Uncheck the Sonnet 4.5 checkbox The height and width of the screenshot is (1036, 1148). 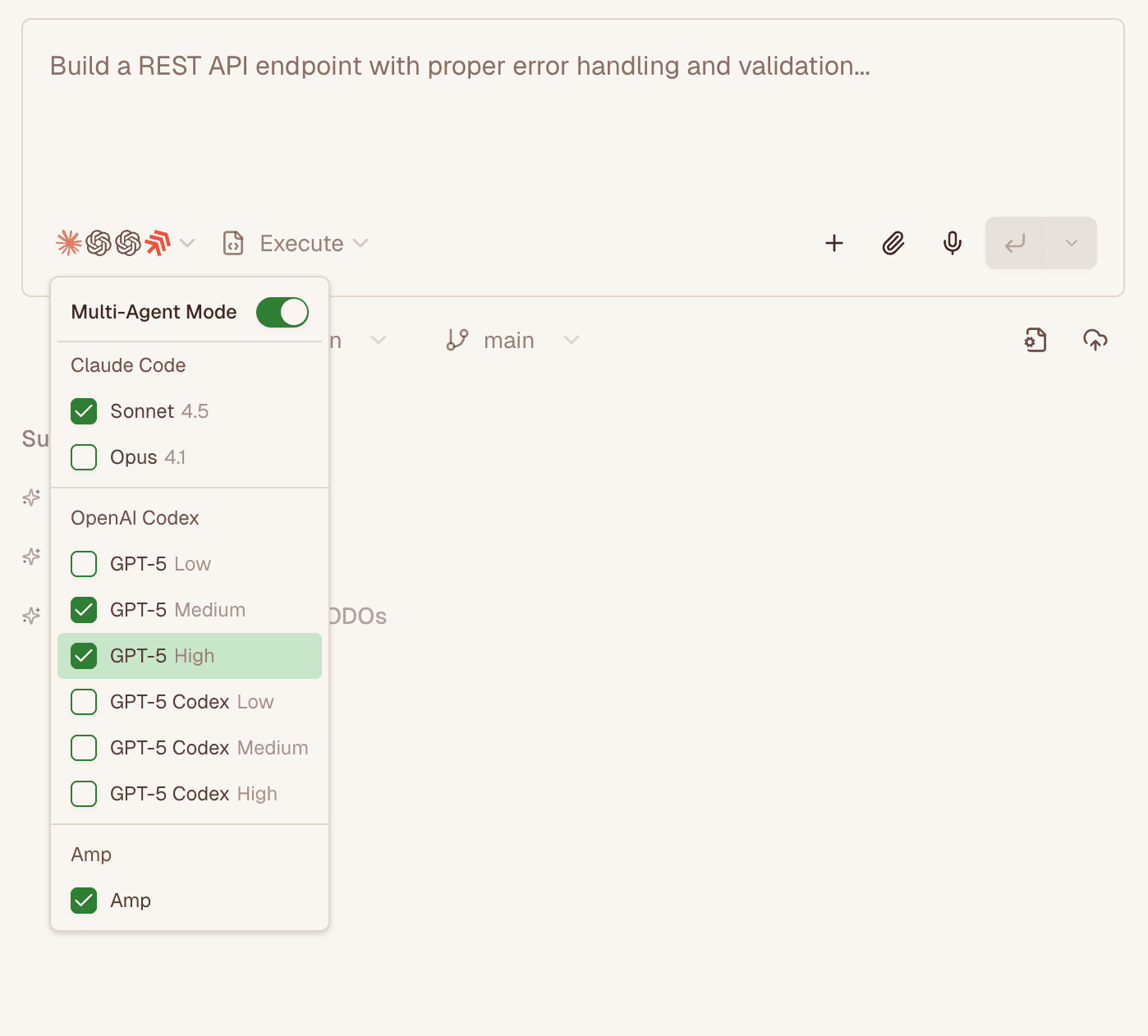click(84, 411)
